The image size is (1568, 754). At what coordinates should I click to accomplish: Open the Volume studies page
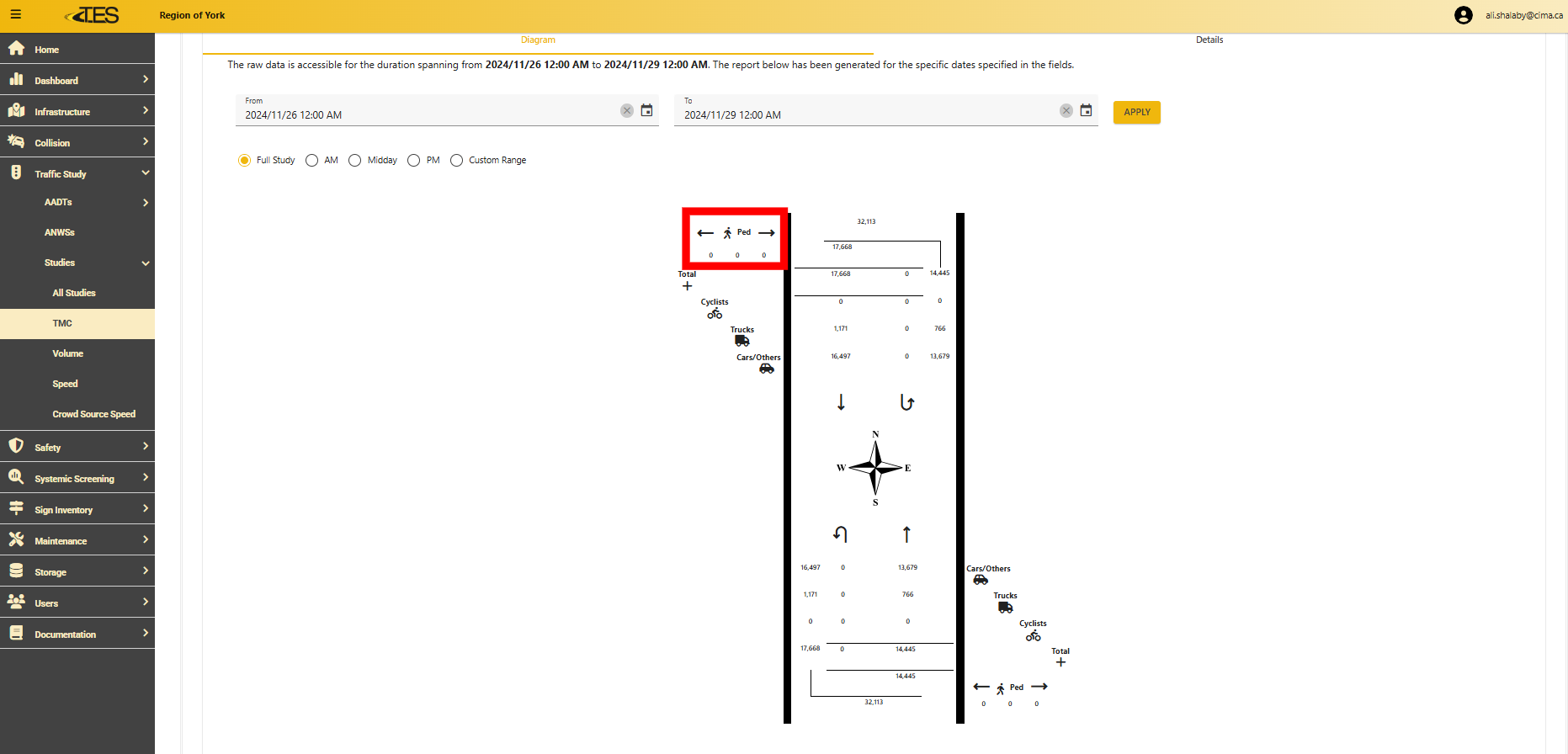(67, 353)
